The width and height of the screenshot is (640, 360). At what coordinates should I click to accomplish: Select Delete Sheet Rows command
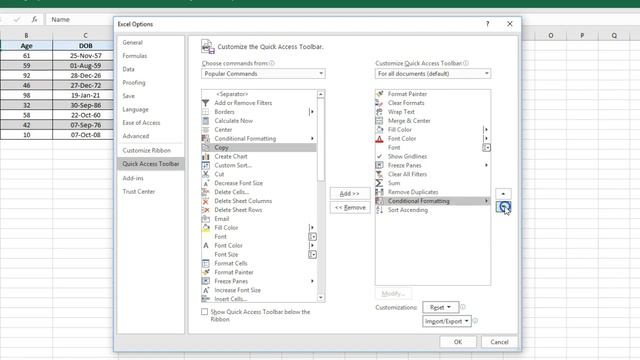pyautogui.click(x=259, y=210)
